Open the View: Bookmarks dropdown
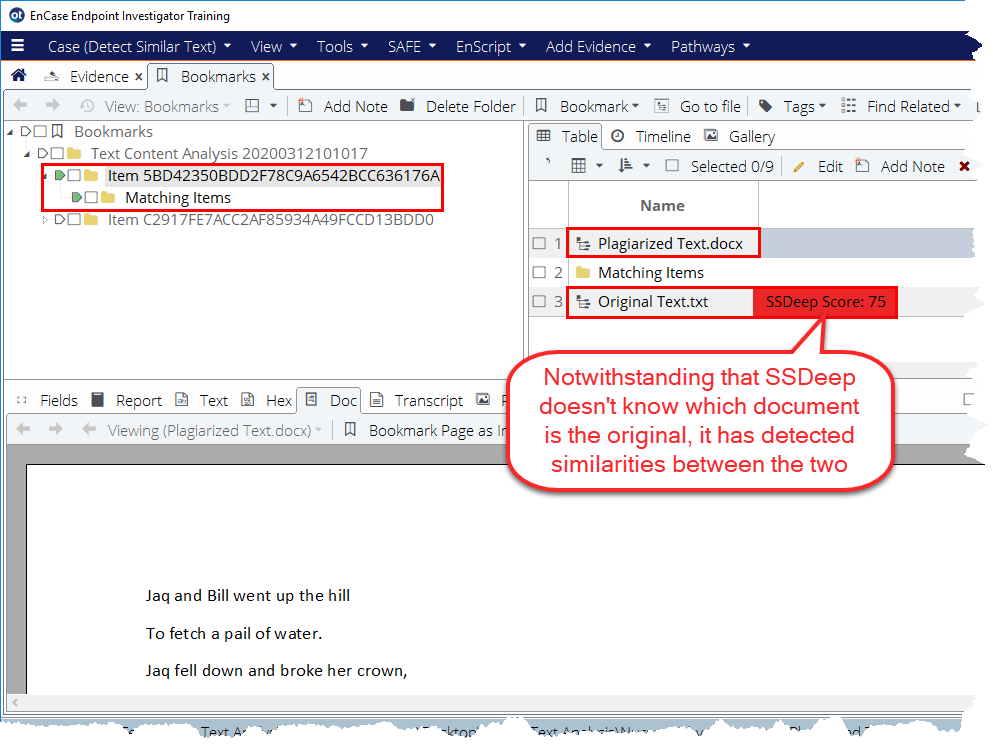993x745 pixels. coord(167,106)
